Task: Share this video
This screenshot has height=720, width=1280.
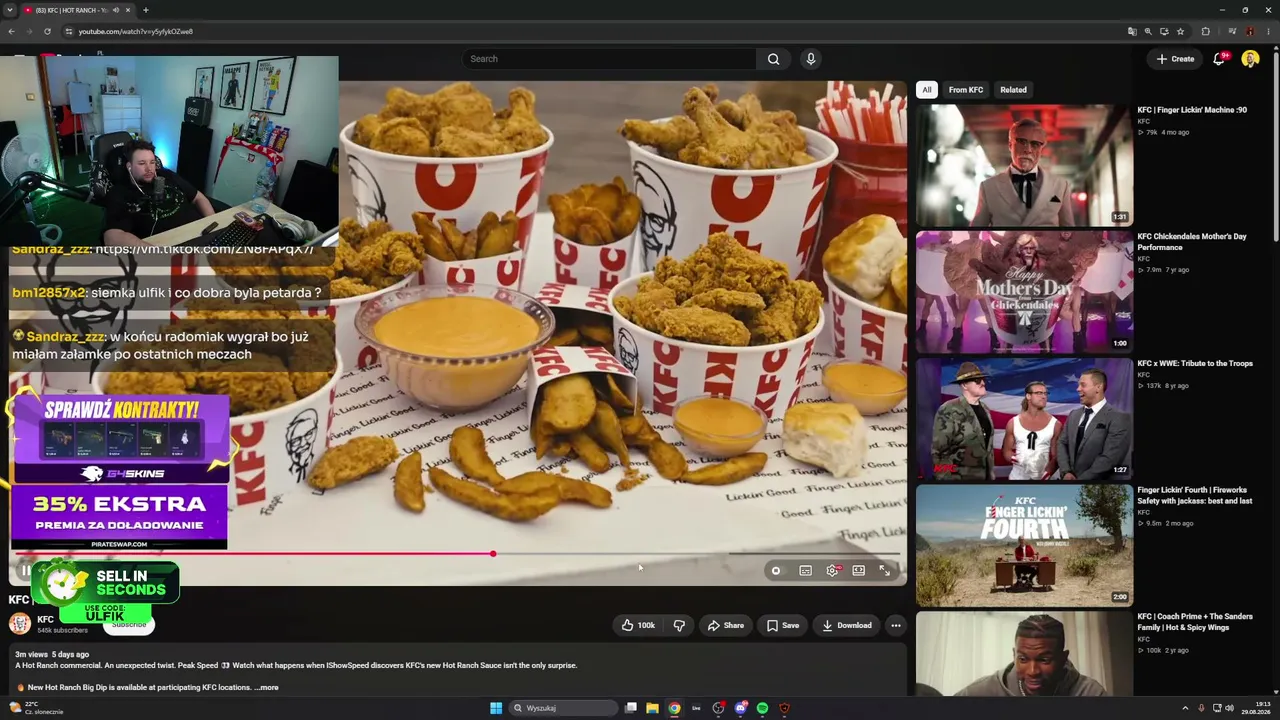Action: (726, 625)
